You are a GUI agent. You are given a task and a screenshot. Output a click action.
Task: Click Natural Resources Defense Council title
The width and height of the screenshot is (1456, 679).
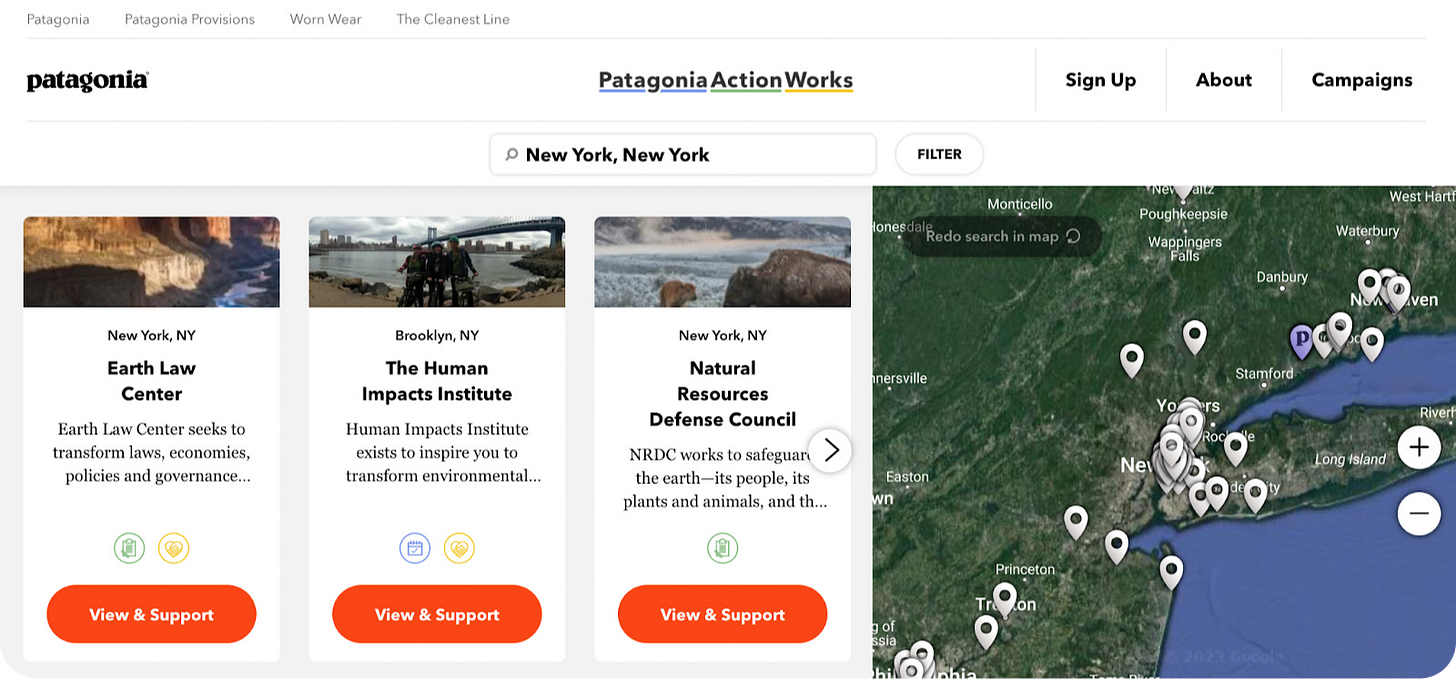coord(723,394)
